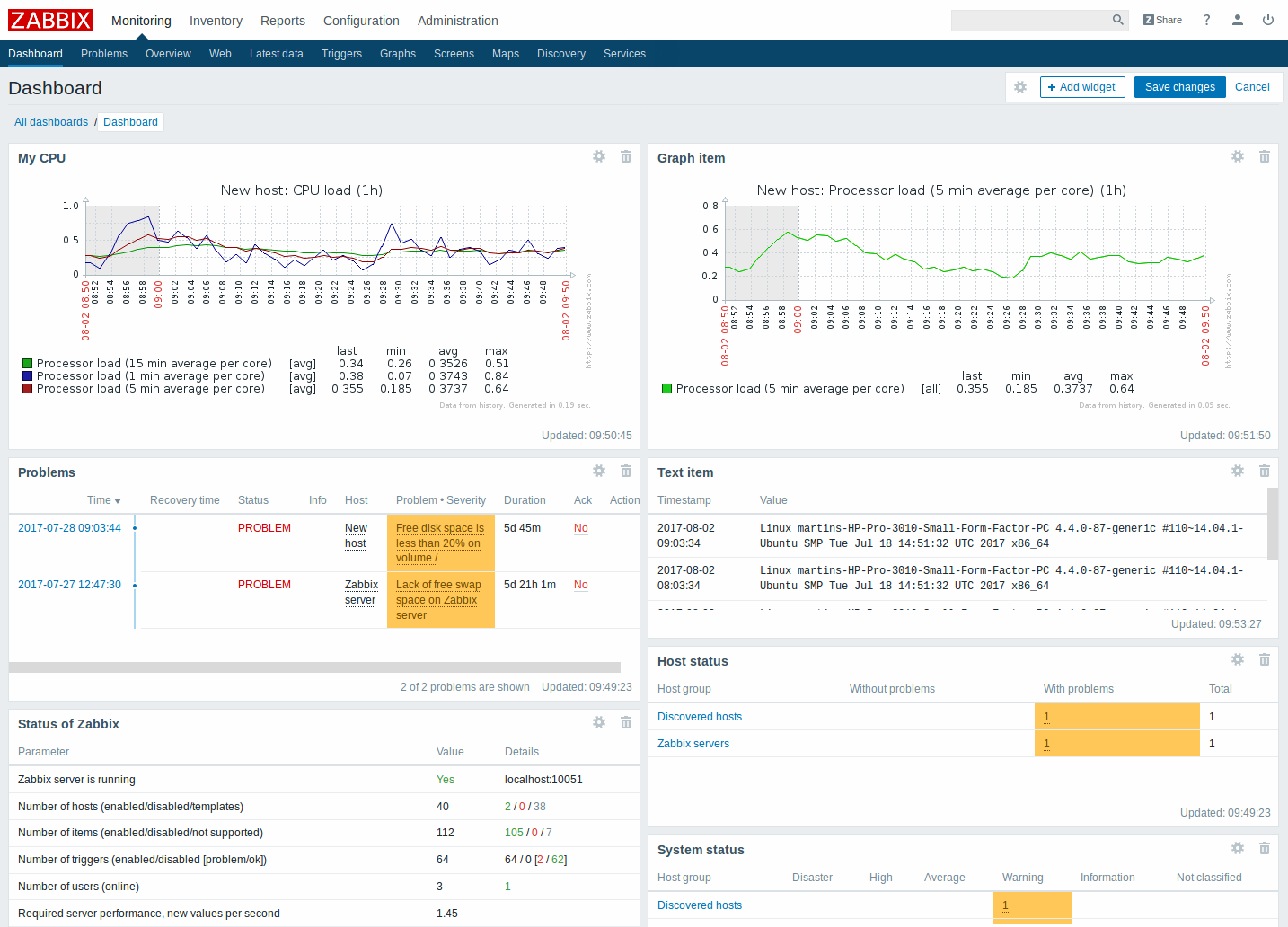Click the search magnifier icon
Viewport: 1288px width, 927px height.
point(1118,20)
